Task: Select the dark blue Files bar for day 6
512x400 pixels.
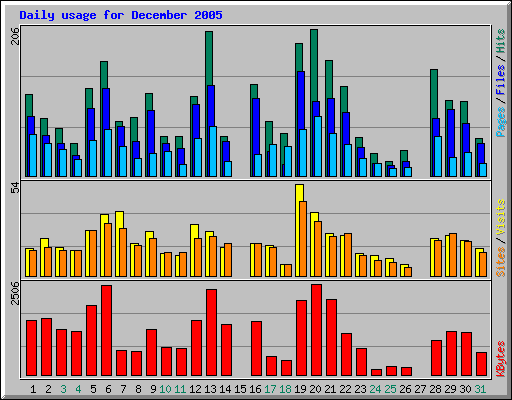Action: [x=106, y=109]
